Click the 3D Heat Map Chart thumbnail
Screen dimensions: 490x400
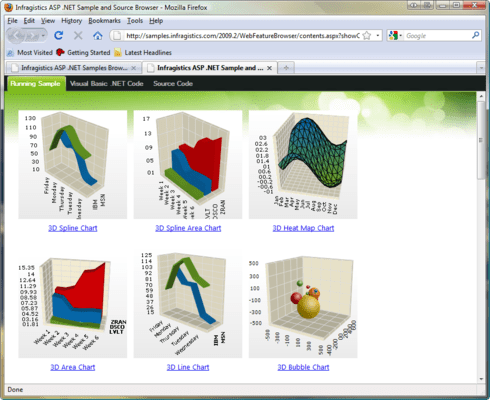tap(303, 165)
